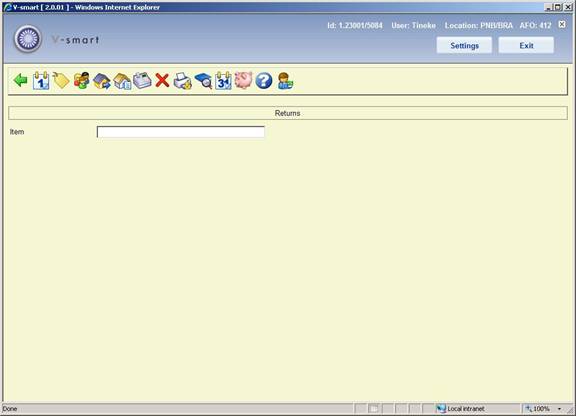
Task: Open the calendar icon showing 31
Action: click(x=223, y=80)
